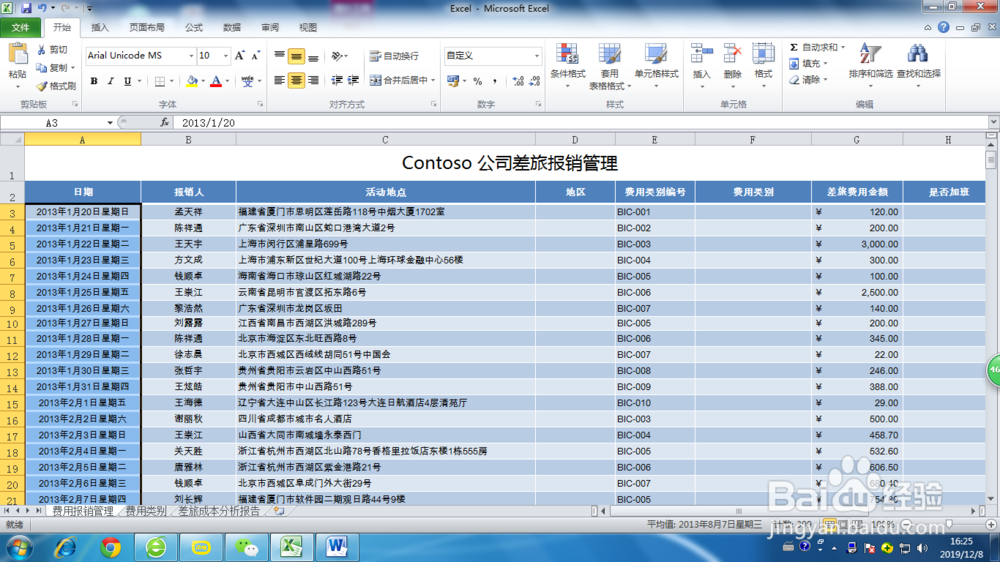The width and height of the screenshot is (1000, 562).
Task: Click the AutoSum sigma icon
Action: pos(794,47)
